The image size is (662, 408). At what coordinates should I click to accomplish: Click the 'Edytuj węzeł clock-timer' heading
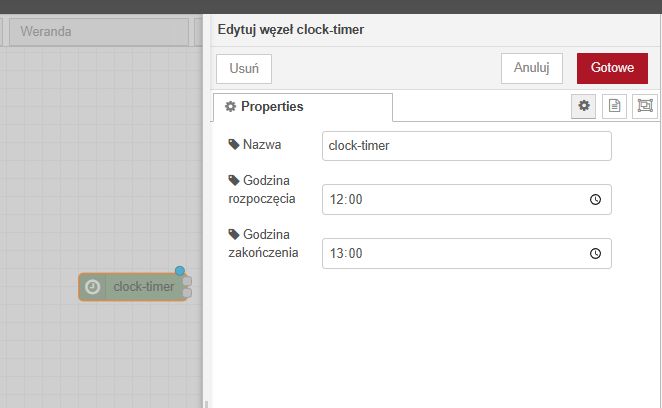coord(290,30)
